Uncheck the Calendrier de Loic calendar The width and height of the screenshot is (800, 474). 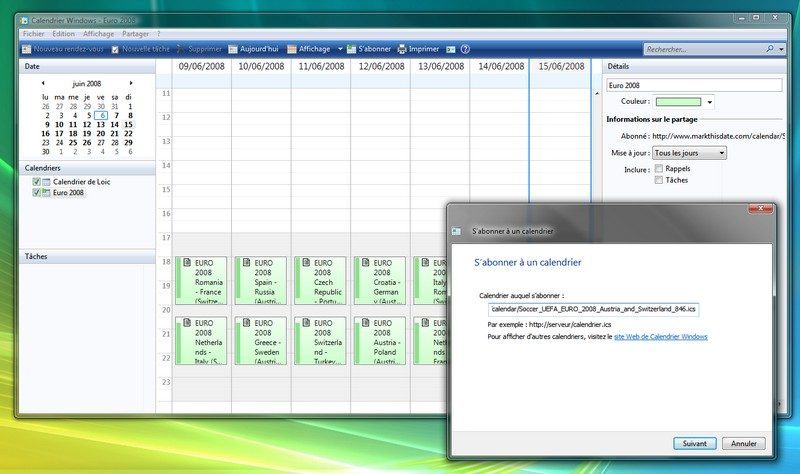pos(37,182)
